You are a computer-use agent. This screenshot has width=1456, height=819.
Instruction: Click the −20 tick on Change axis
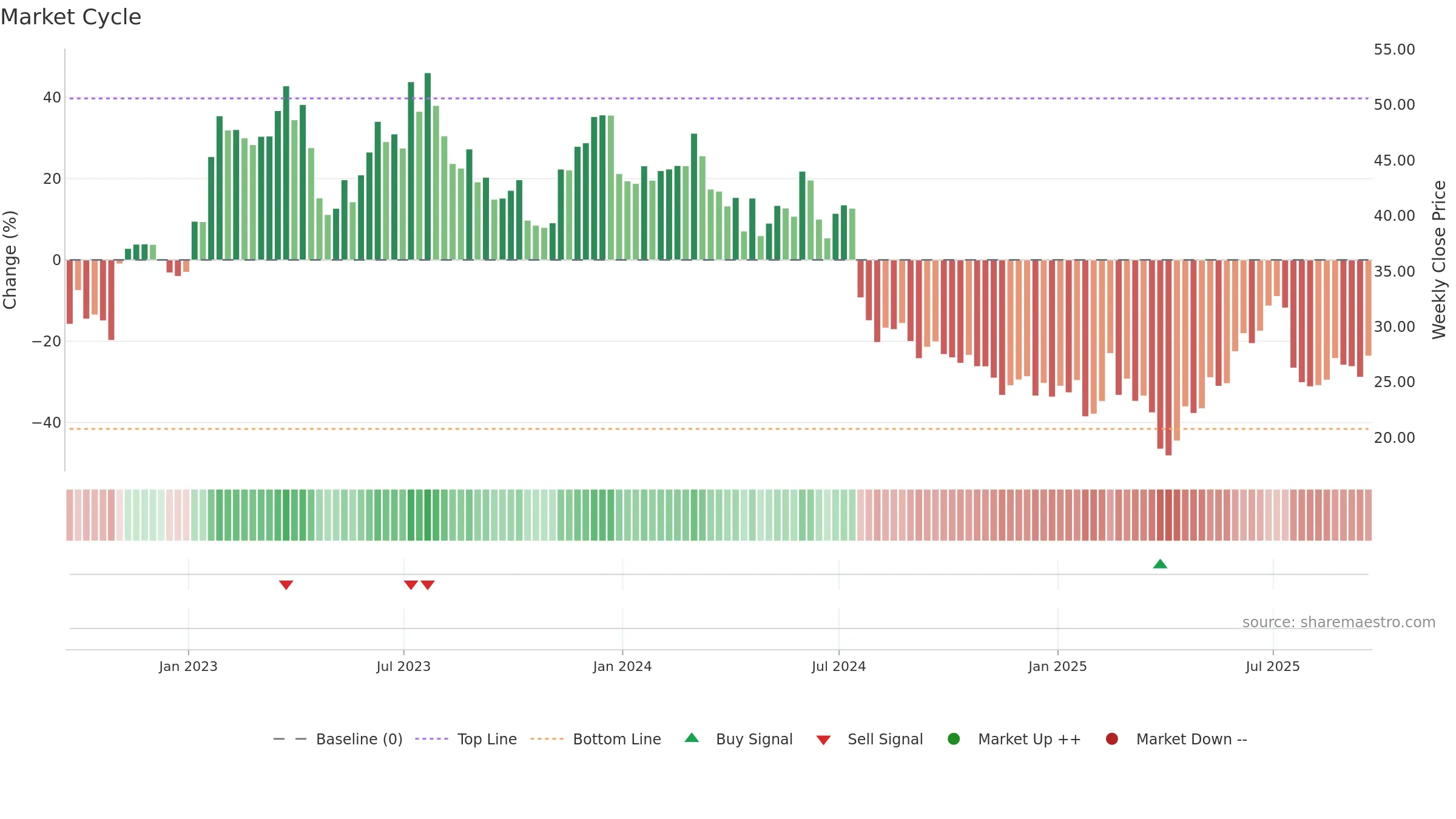(47, 342)
